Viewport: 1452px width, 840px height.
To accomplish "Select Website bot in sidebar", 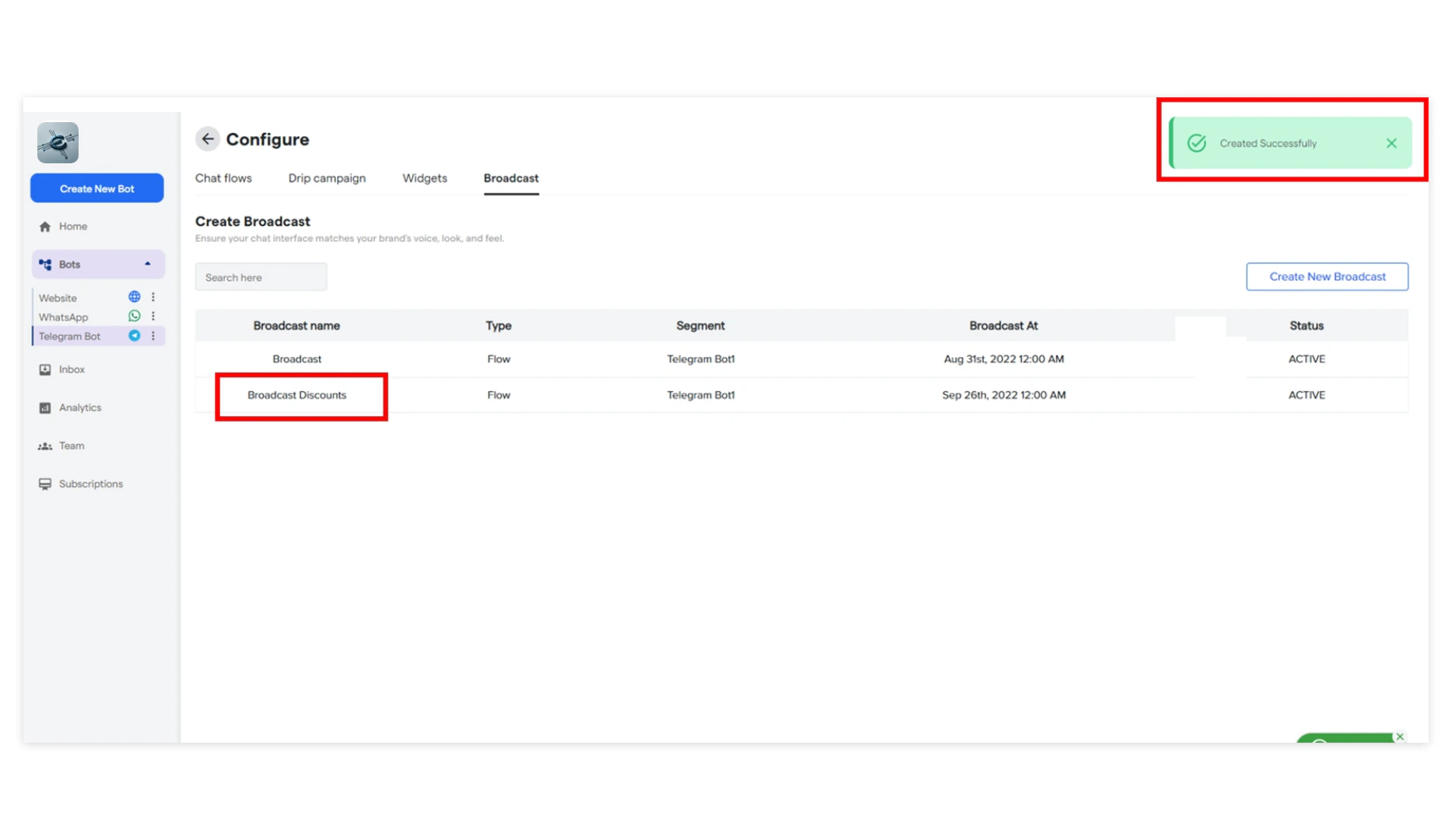I will [58, 298].
